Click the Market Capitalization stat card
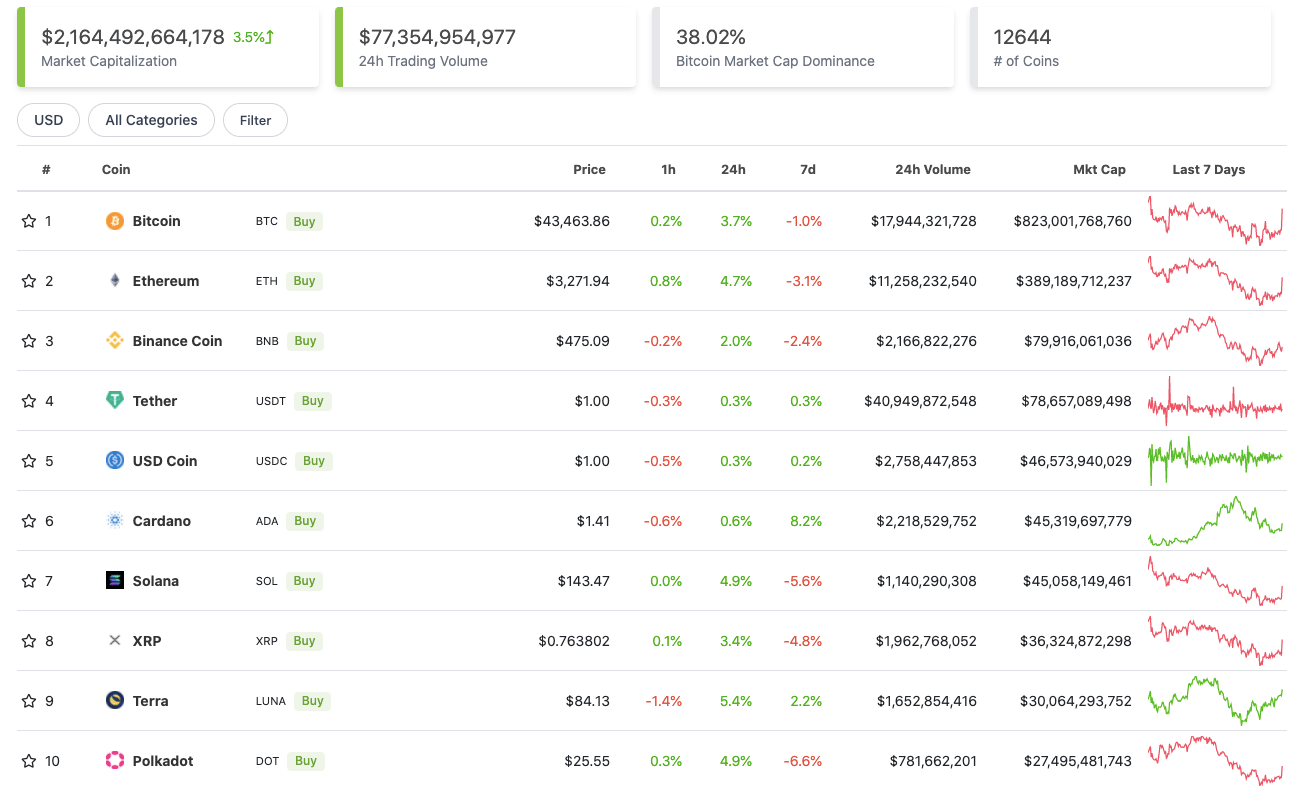Image resolution: width=1293 pixels, height=790 pixels. (168, 47)
